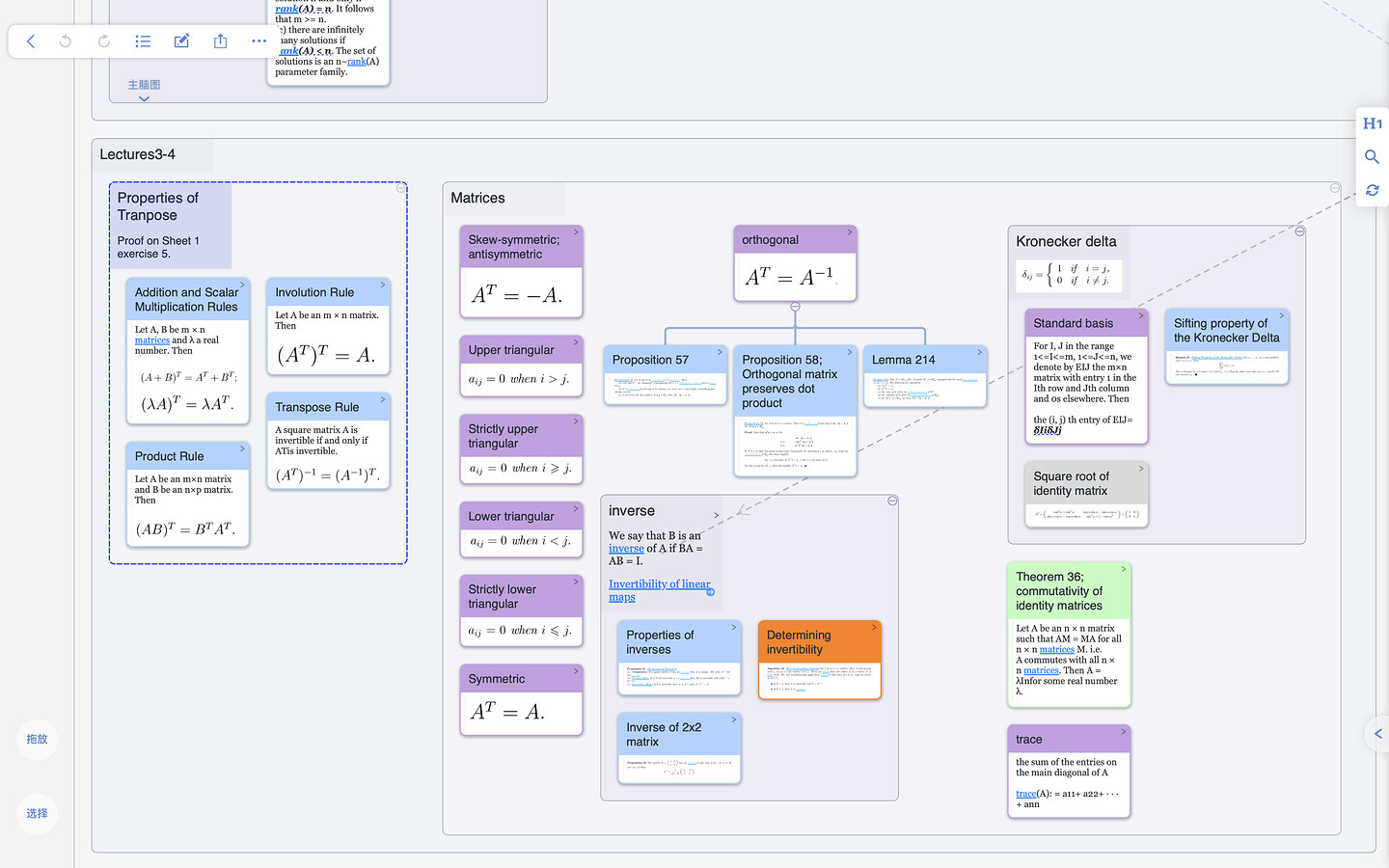Click the 'matrices' link in Addition card
The height and width of the screenshot is (868, 1389).
pyautogui.click(x=151, y=340)
